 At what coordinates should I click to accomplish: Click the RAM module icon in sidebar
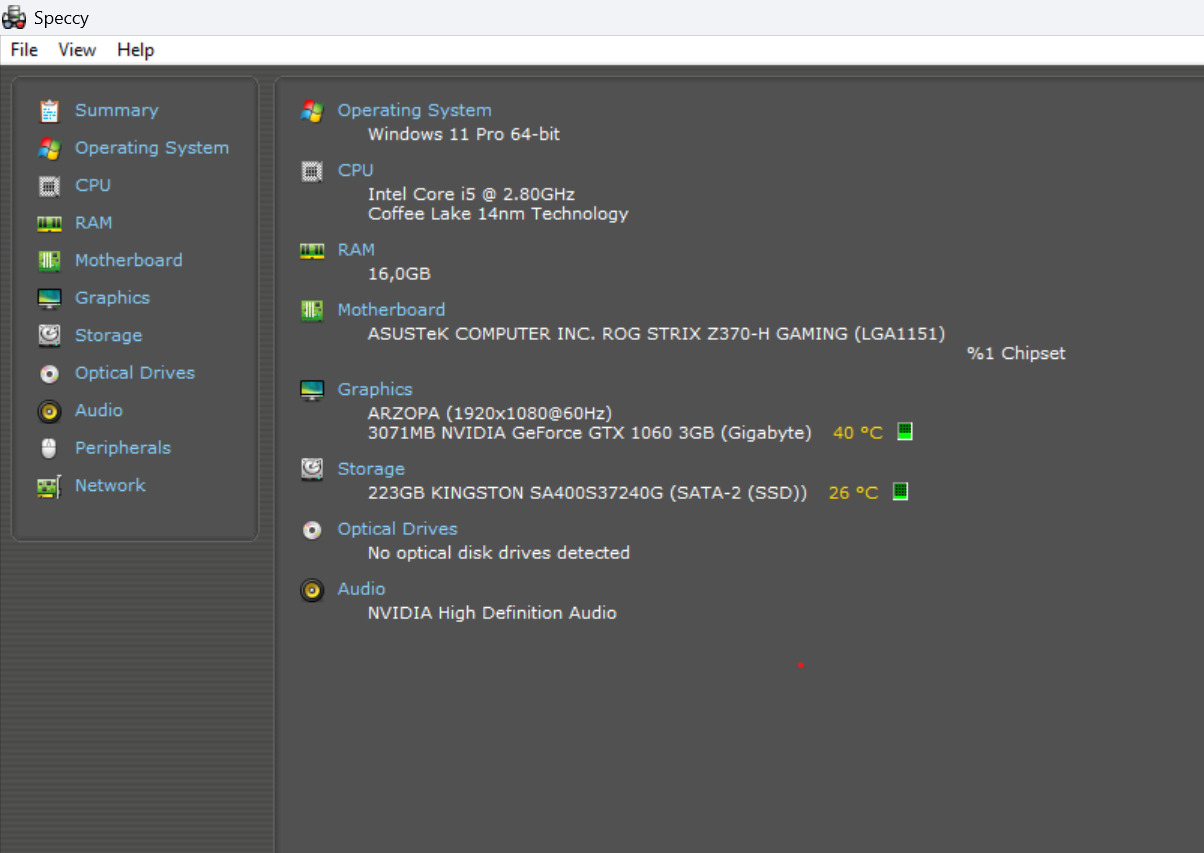pos(49,224)
